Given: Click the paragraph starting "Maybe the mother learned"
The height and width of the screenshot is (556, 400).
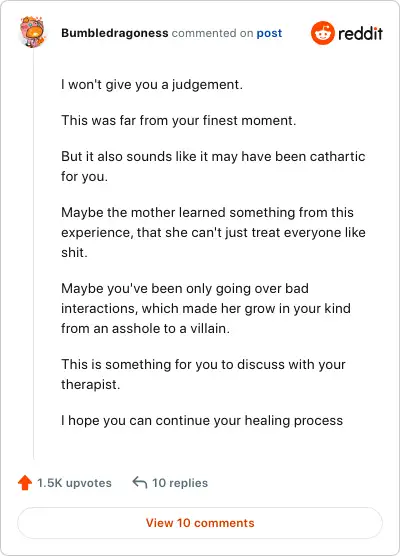Looking at the screenshot, I should (x=213, y=232).
